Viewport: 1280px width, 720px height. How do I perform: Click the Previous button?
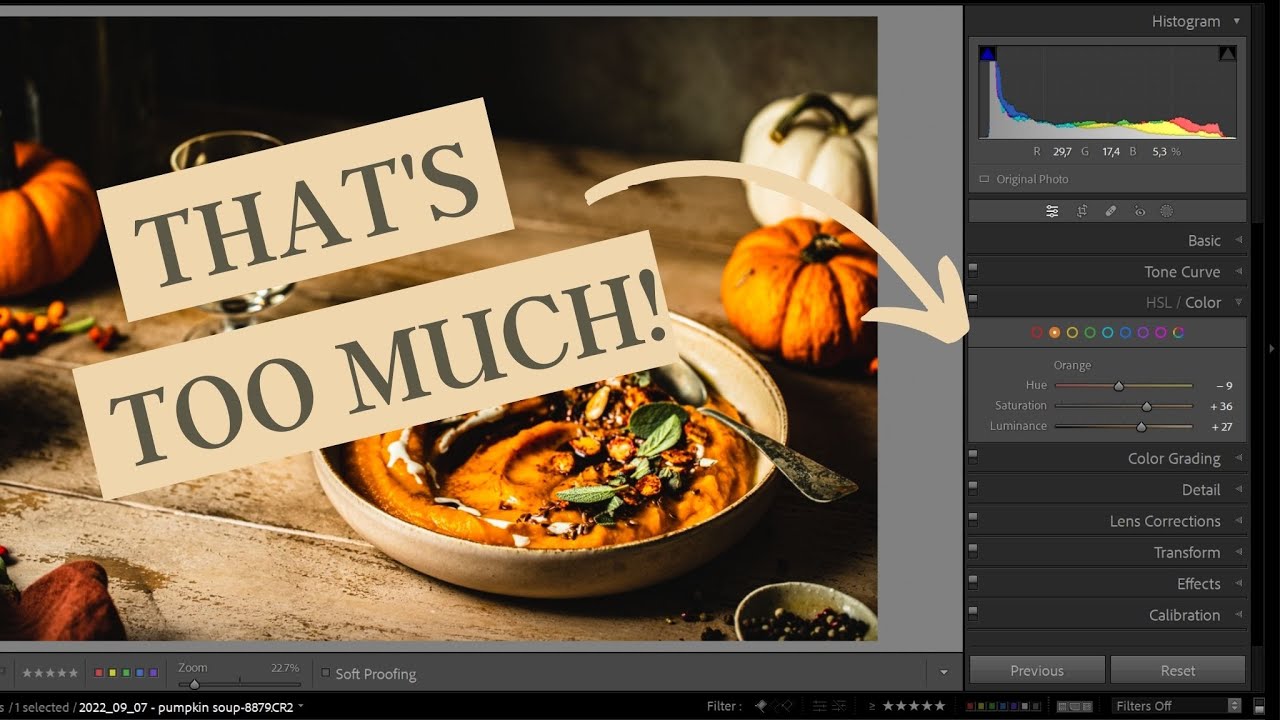click(1037, 670)
